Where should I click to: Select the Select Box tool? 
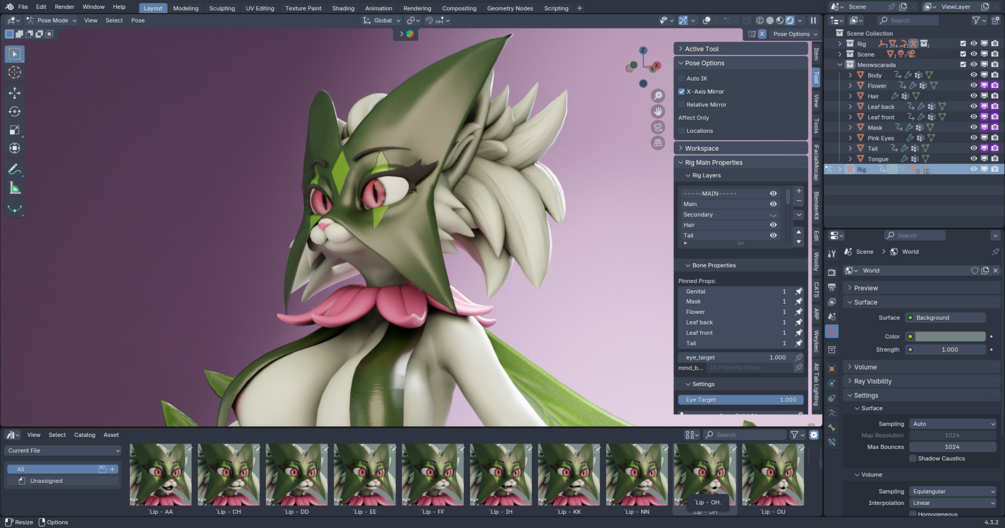click(x=14, y=54)
